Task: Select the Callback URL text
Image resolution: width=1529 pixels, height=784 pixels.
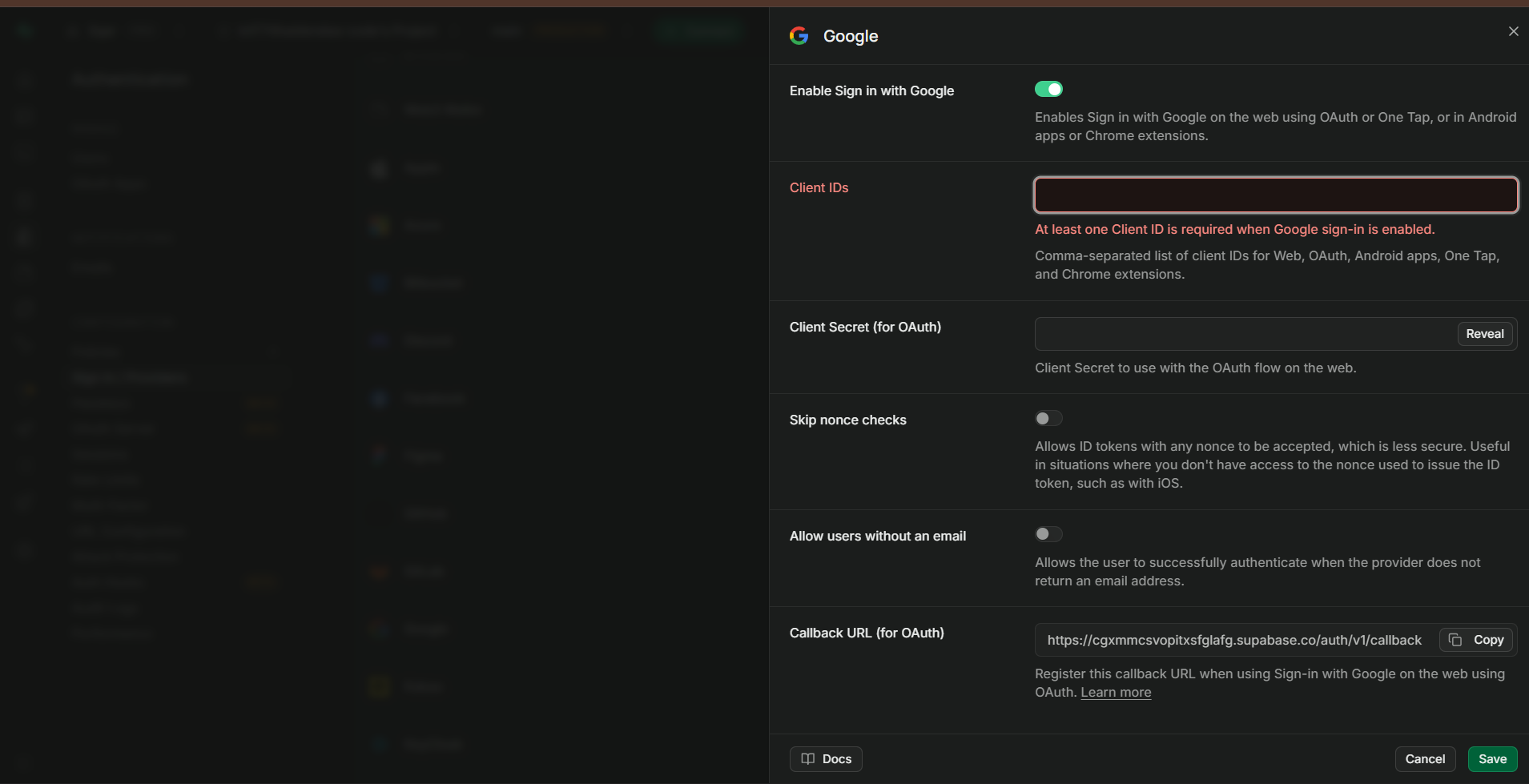Action: (1234, 640)
